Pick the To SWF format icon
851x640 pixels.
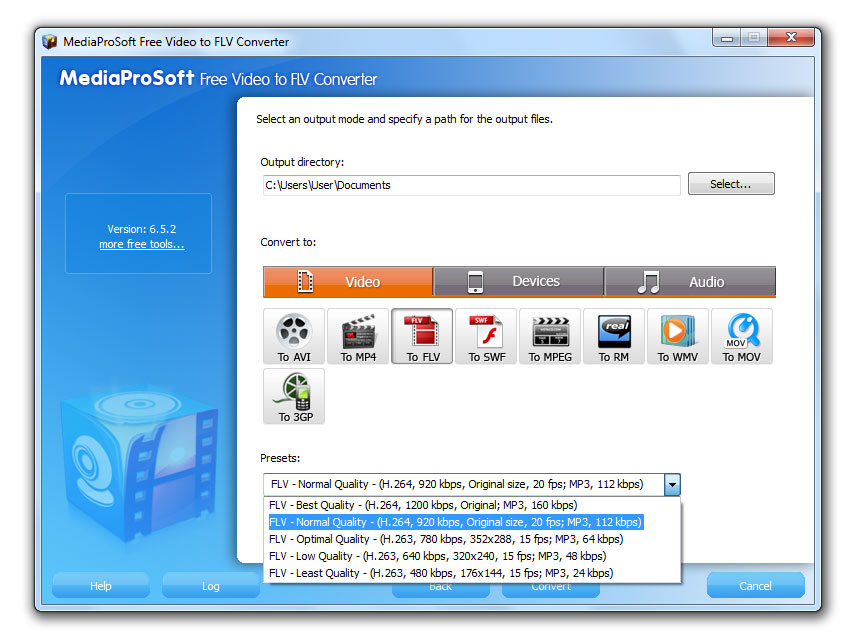click(x=486, y=336)
